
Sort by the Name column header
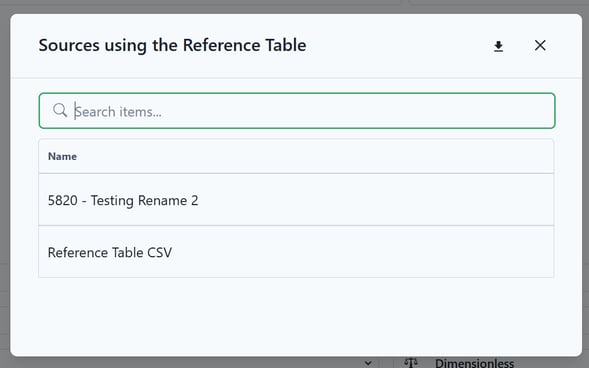point(62,156)
